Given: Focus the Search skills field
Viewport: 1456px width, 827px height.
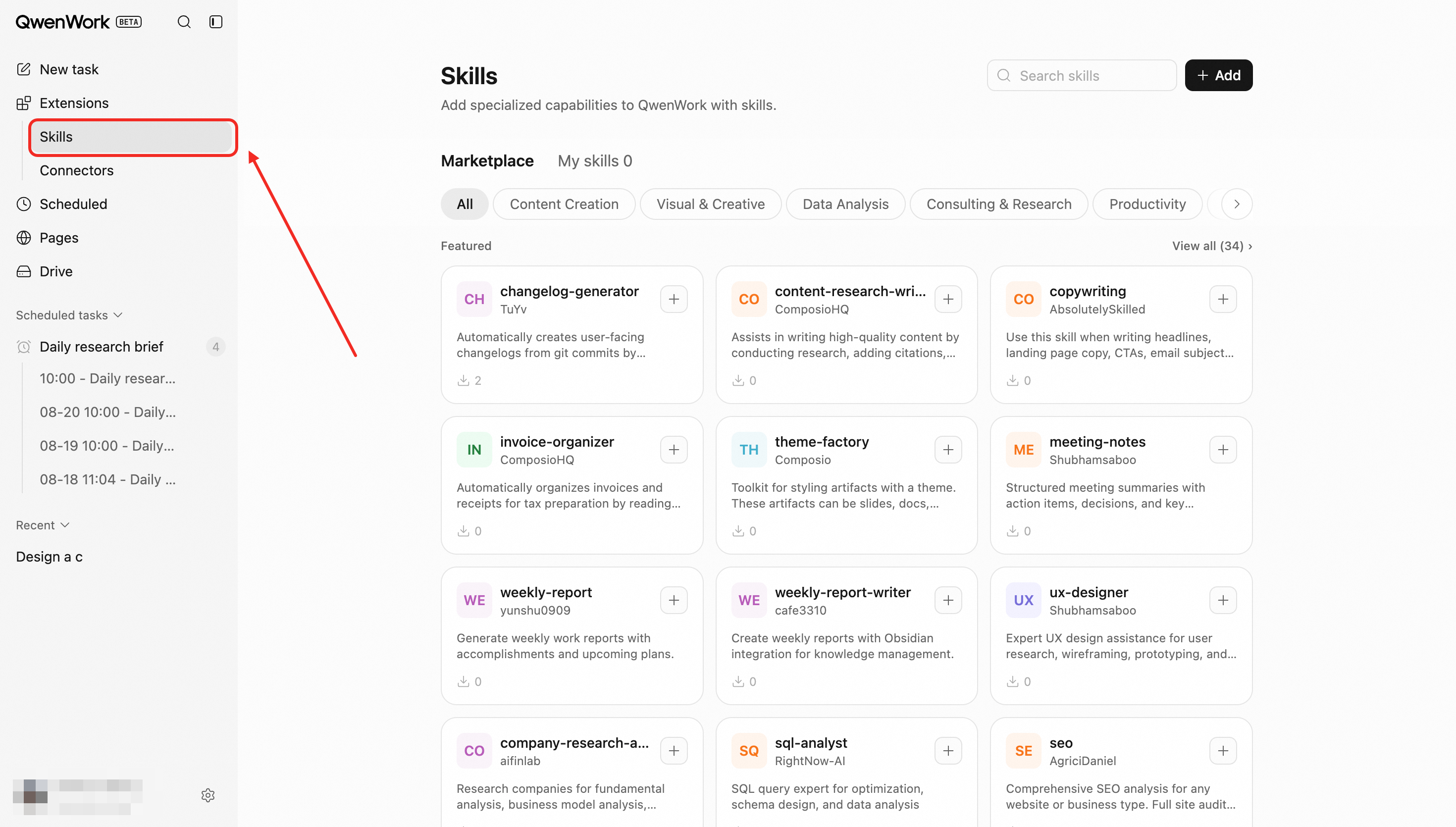Looking at the screenshot, I should point(1081,75).
